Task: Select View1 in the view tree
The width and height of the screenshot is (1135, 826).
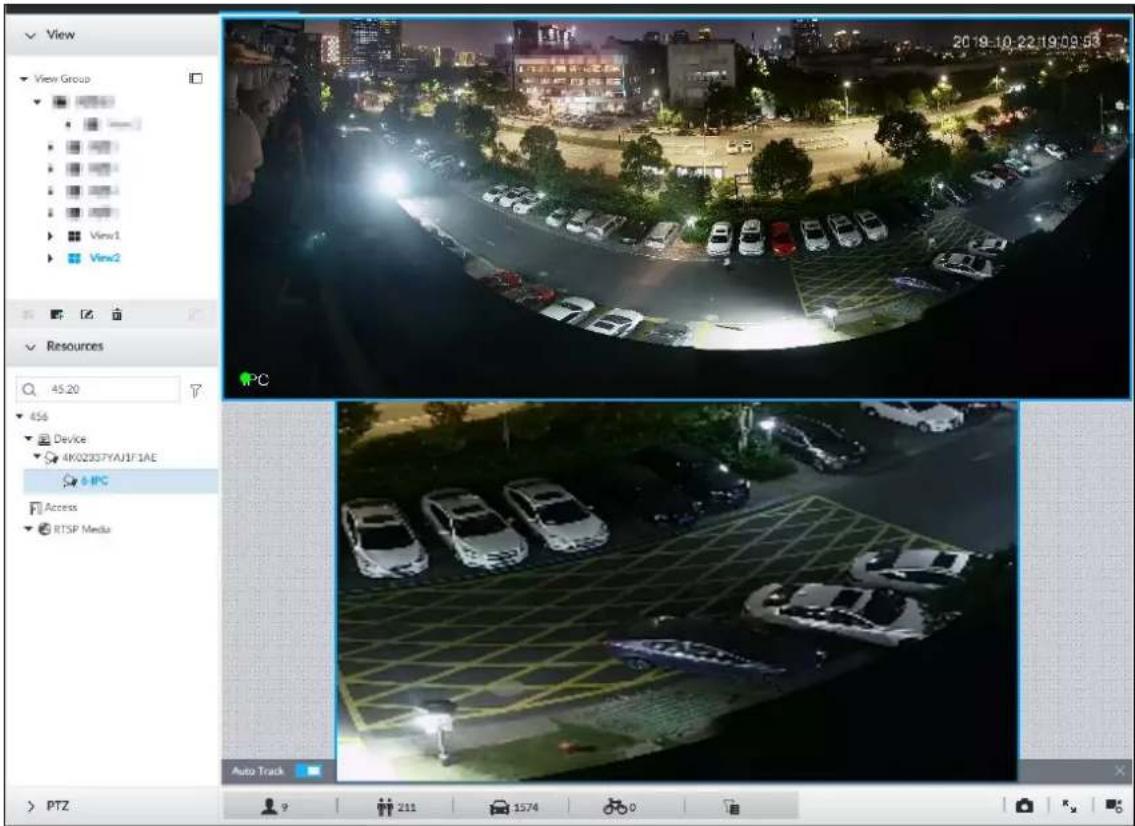Action: 105,236
